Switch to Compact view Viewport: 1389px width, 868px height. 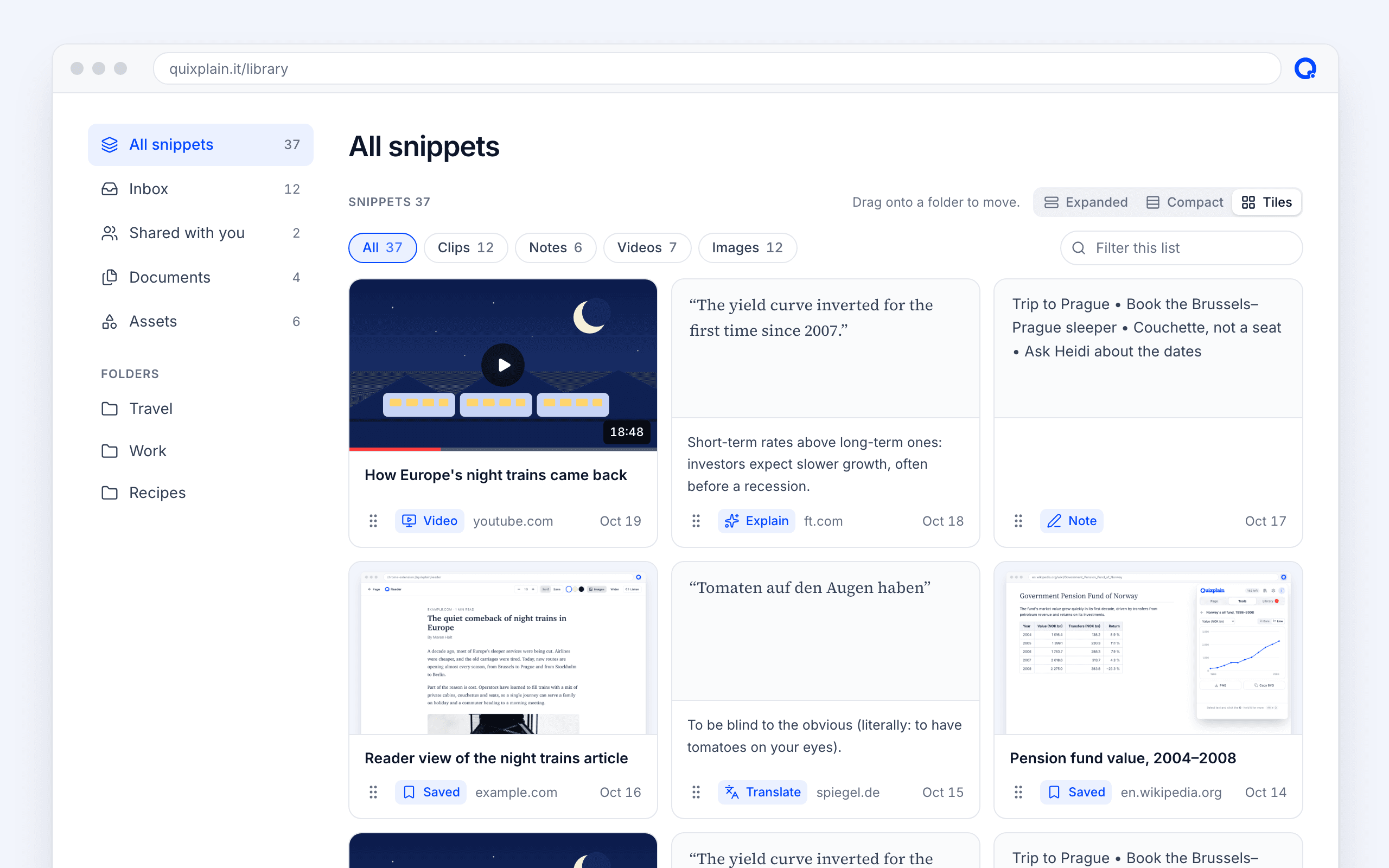coord(1184,202)
